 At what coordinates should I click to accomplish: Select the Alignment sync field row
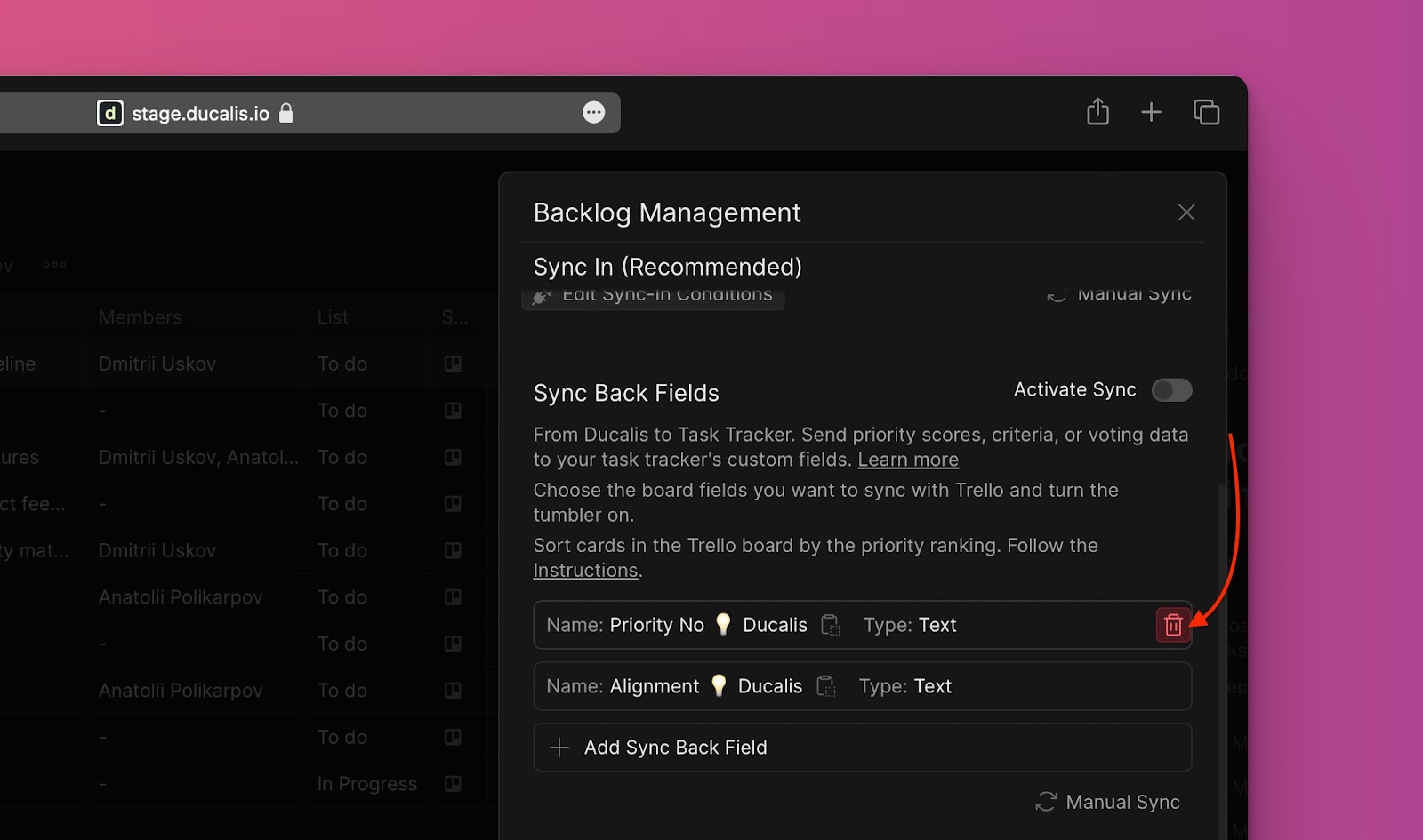pyautogui.click(x=1023, y=686)
